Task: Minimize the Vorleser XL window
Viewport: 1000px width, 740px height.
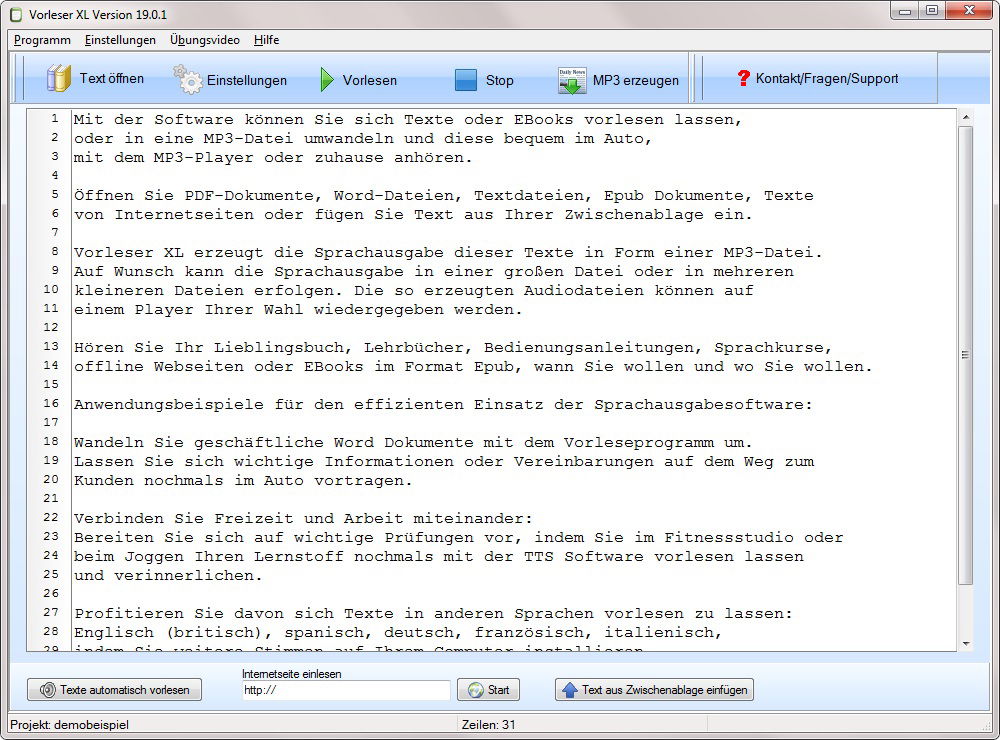Action: click(904, 11)
